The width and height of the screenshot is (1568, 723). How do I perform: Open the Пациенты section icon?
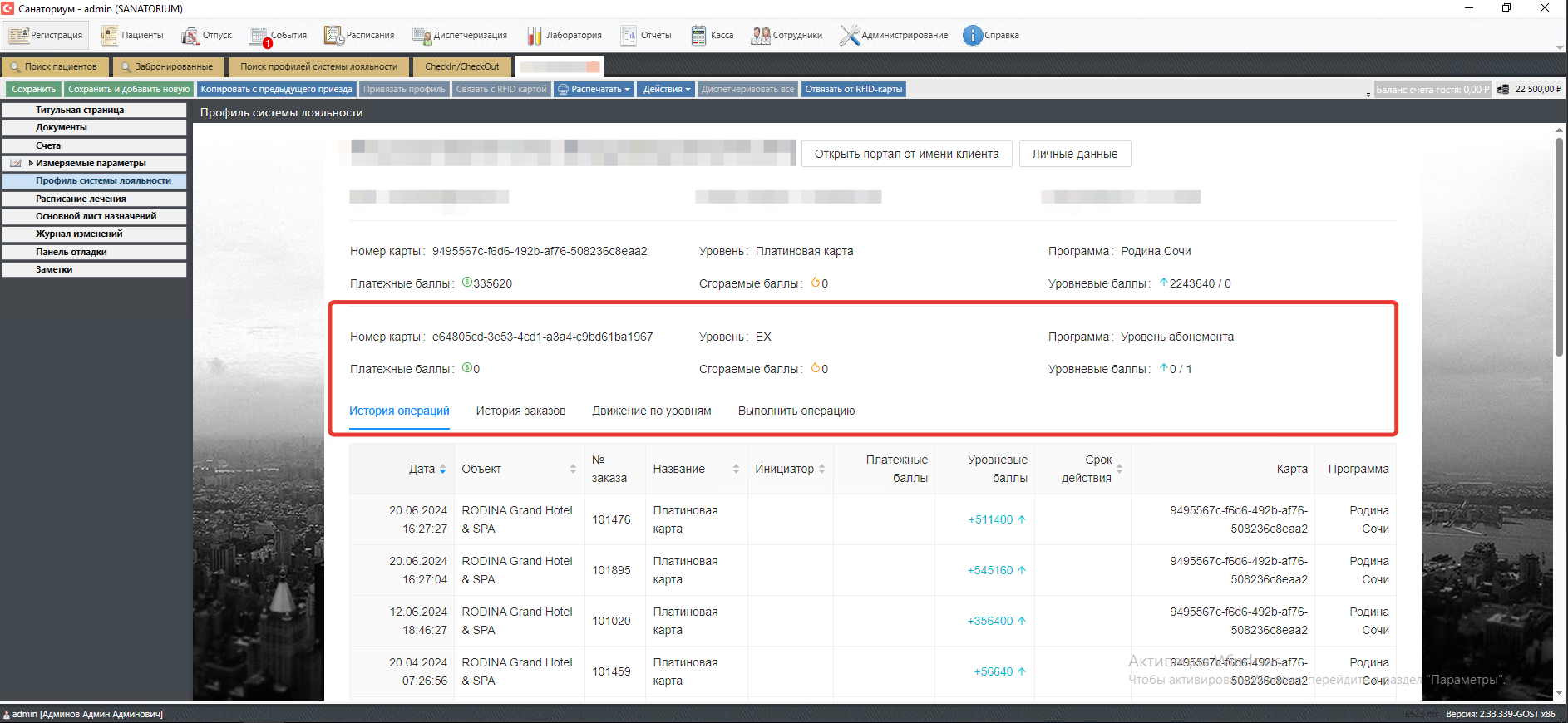click(x=110, y=35)
